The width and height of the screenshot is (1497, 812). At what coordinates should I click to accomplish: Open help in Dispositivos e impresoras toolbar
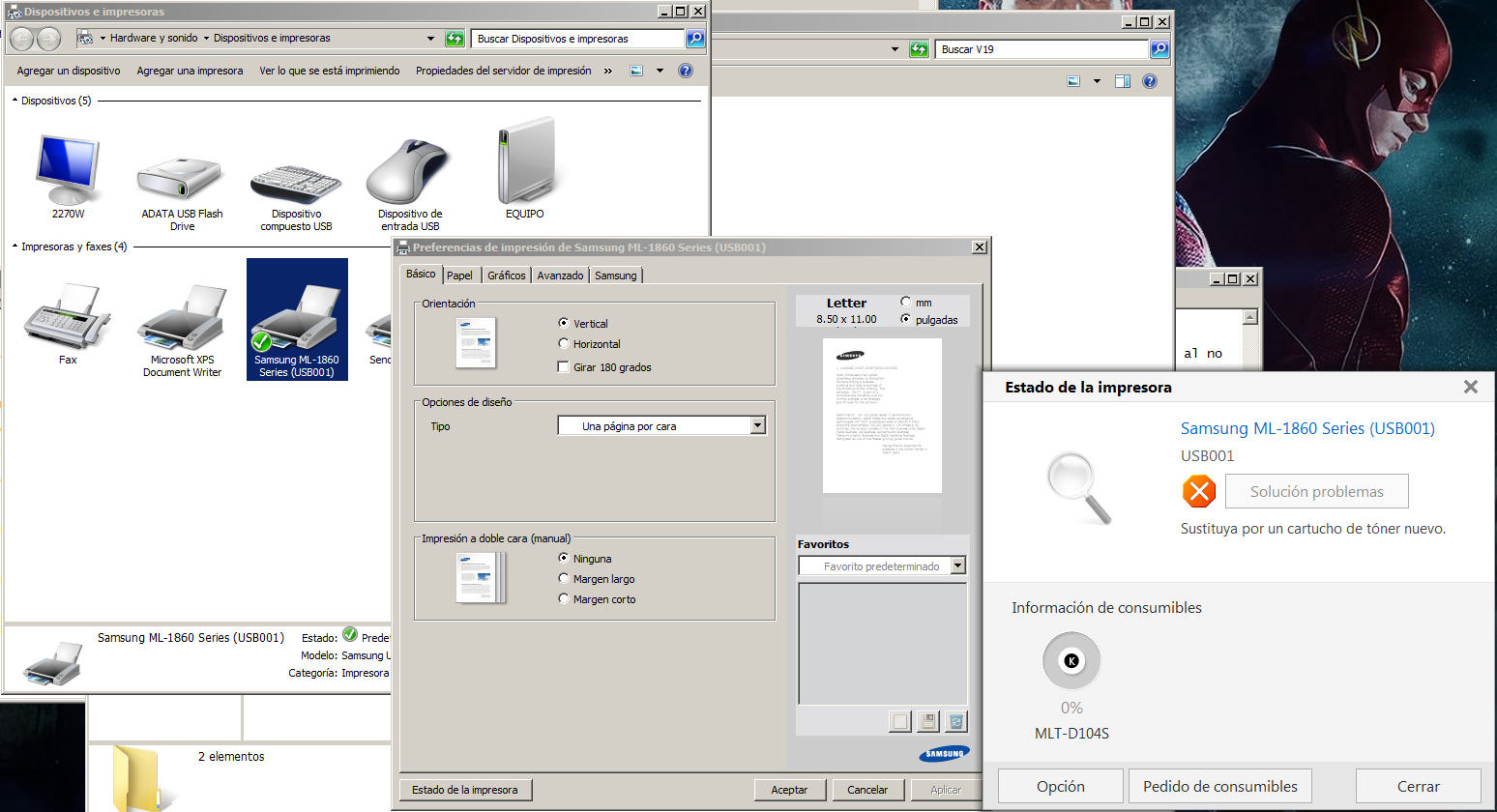click(x=686, y=71)
